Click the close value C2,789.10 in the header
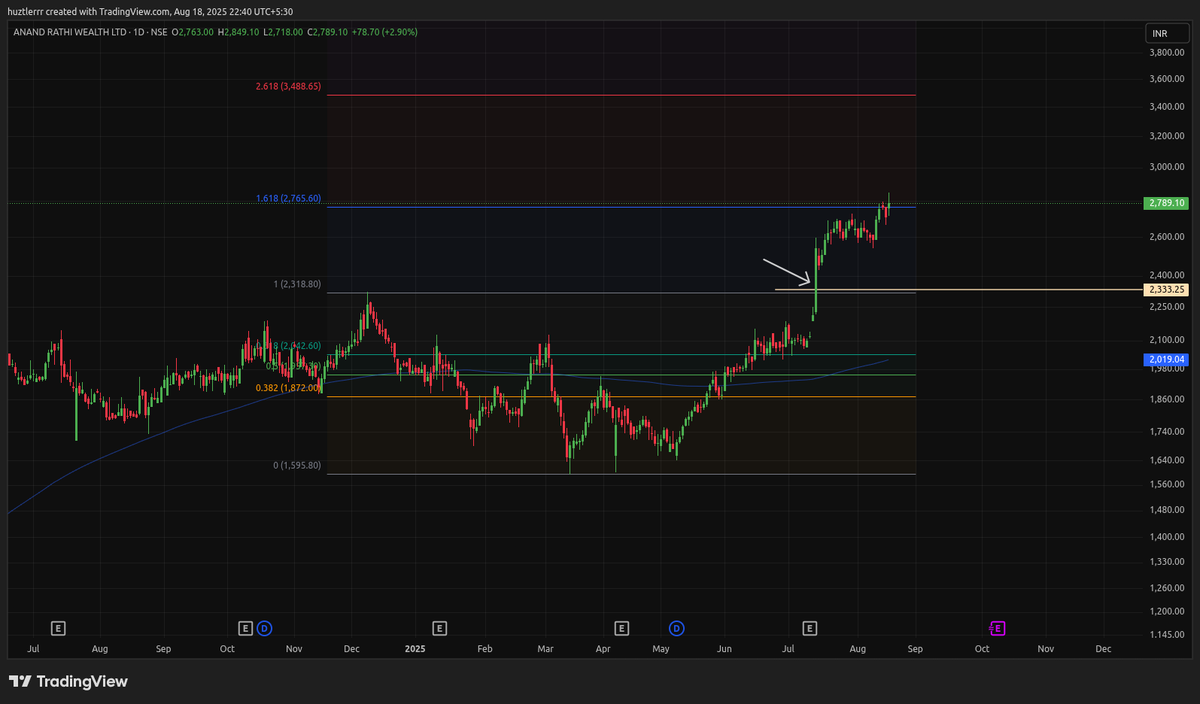Screen dimensions: 1200x704 pos(330,32)
